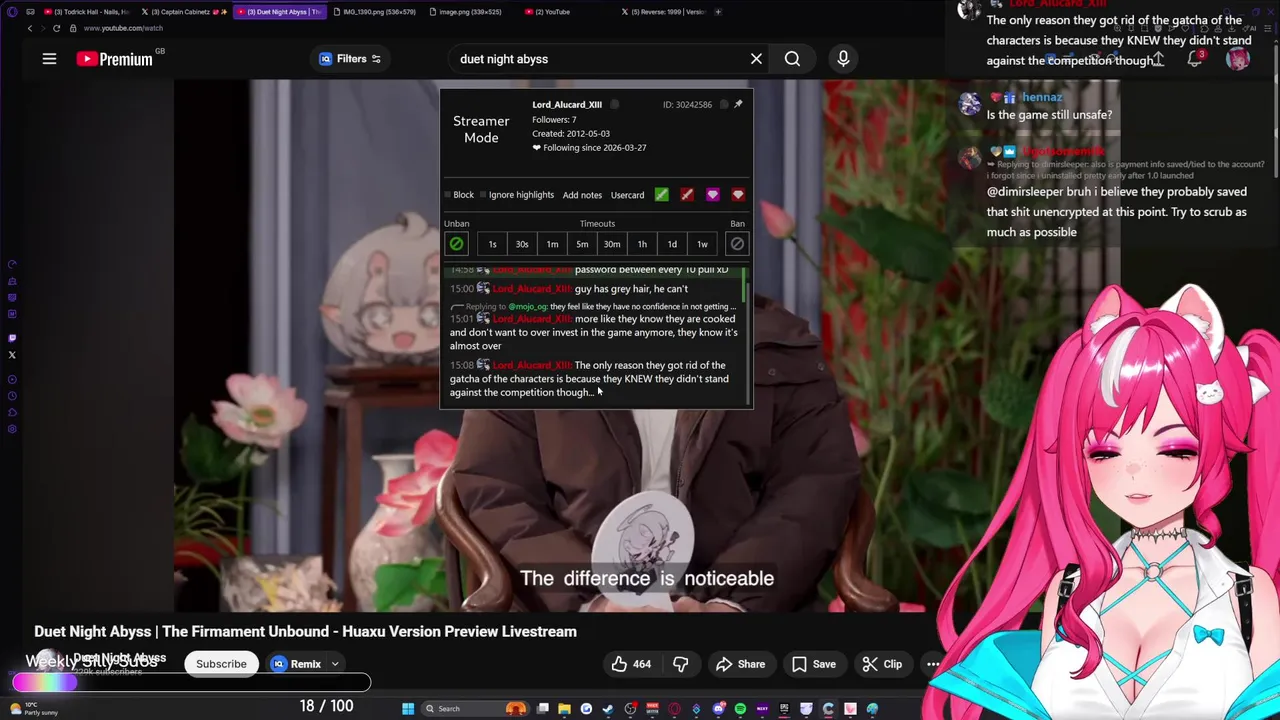Switch to the (2) YouTube tab
Image resolution: width=1280 pixels, height=720 pixels.
pyautogui.click(x=568, y=12)
